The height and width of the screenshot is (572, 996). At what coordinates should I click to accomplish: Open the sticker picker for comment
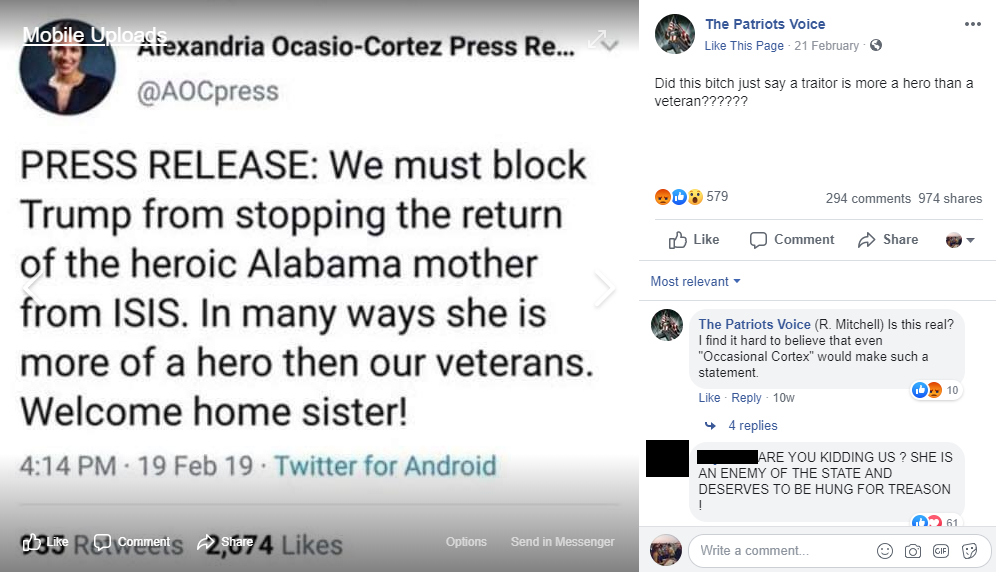click(969, 551)
